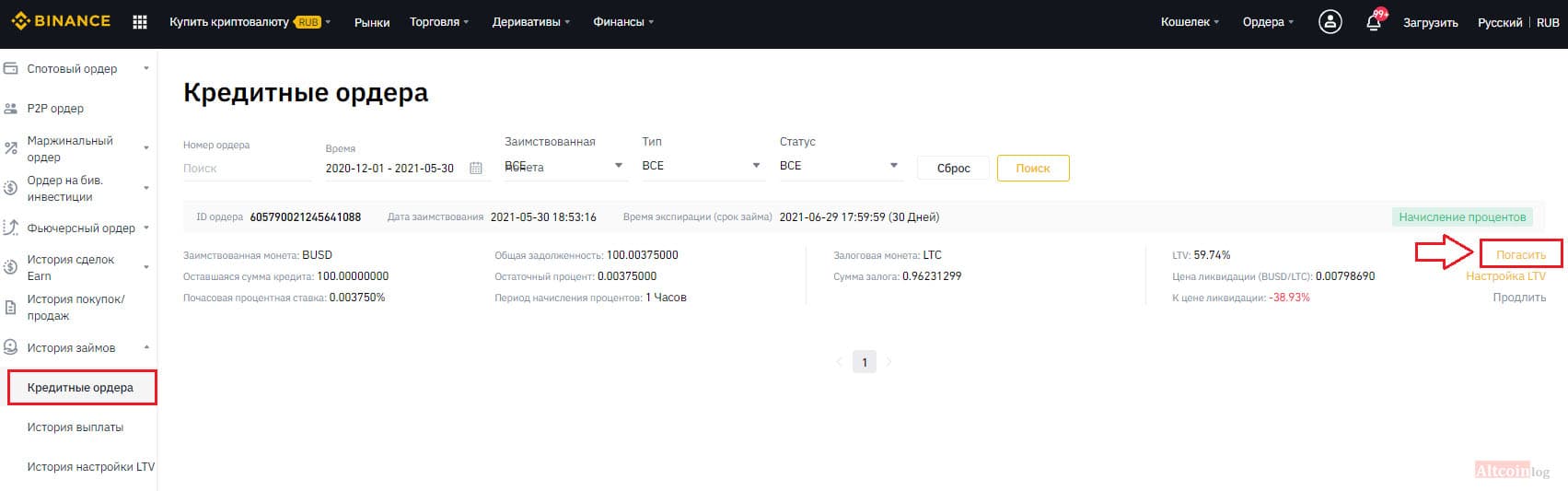Image resolution: width=1568 pixels, height=491 pixels.
Task: Expand the Спотовый ордер sidebar section
Action: (x=78, y=68)
